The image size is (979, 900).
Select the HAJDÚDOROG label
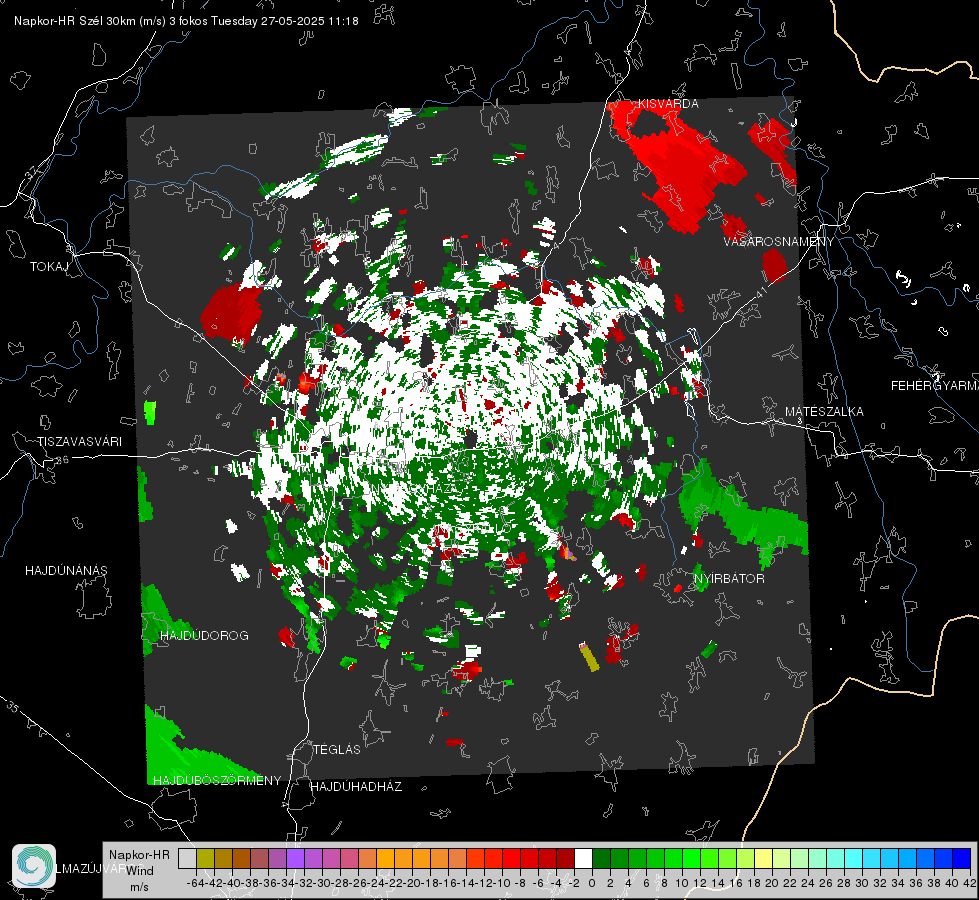[204, 635]
